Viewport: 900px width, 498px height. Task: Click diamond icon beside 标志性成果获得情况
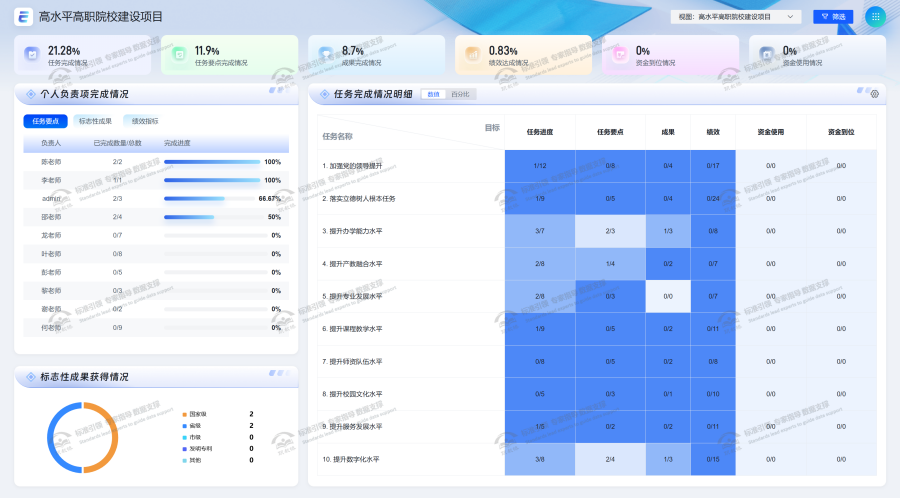(31, 377)
